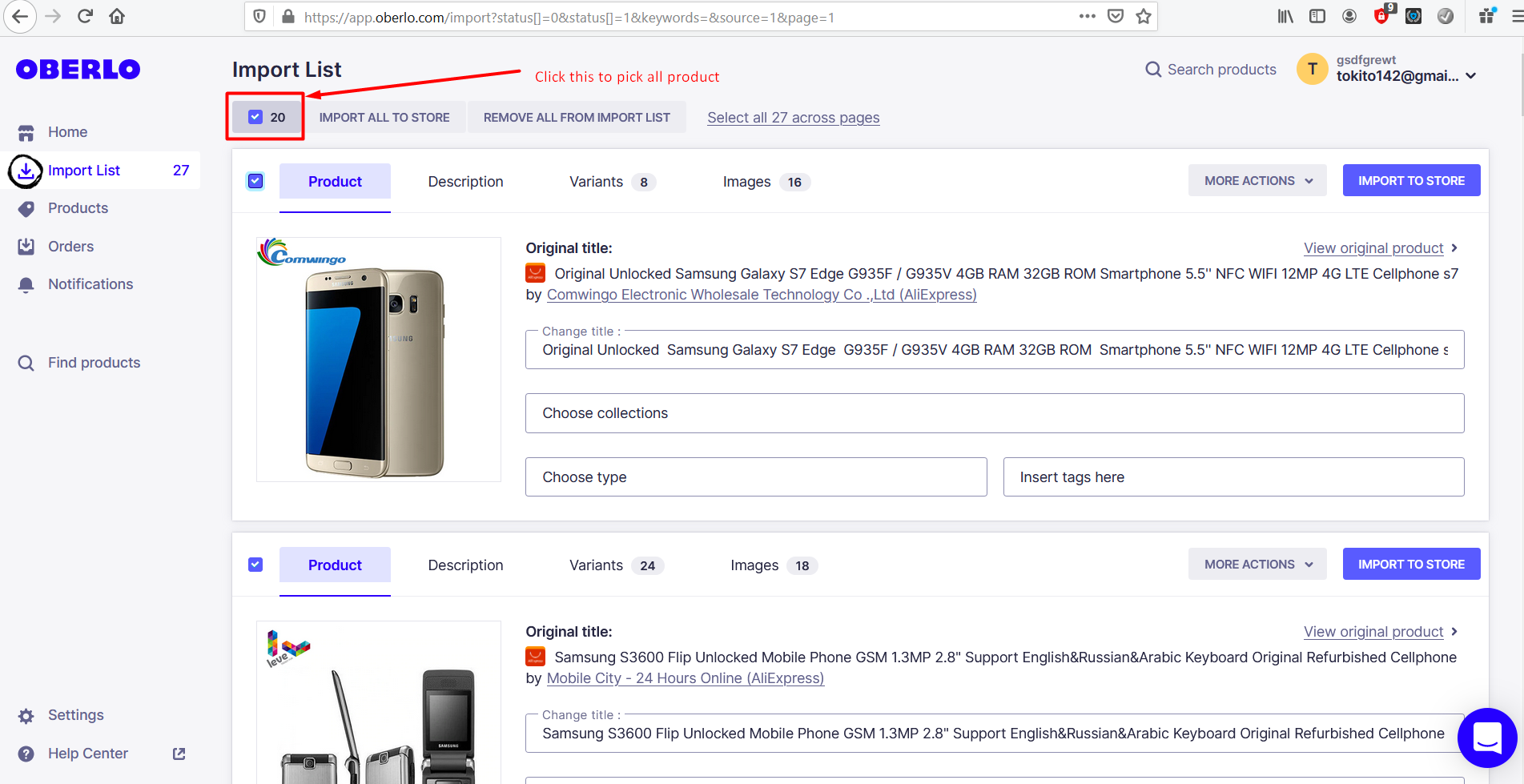
Task: Click the yellow T profile avatar
Action: 1312,69
